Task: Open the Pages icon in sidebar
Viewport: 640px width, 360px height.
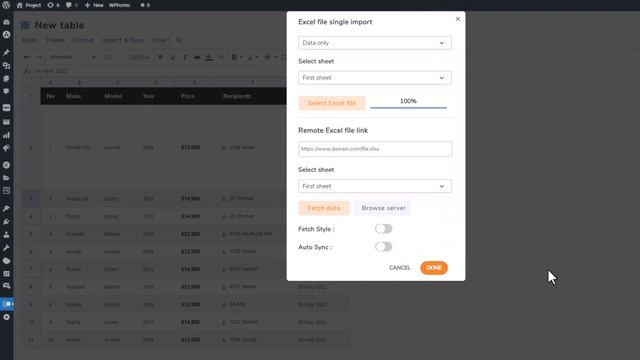Action: [6, 78]
